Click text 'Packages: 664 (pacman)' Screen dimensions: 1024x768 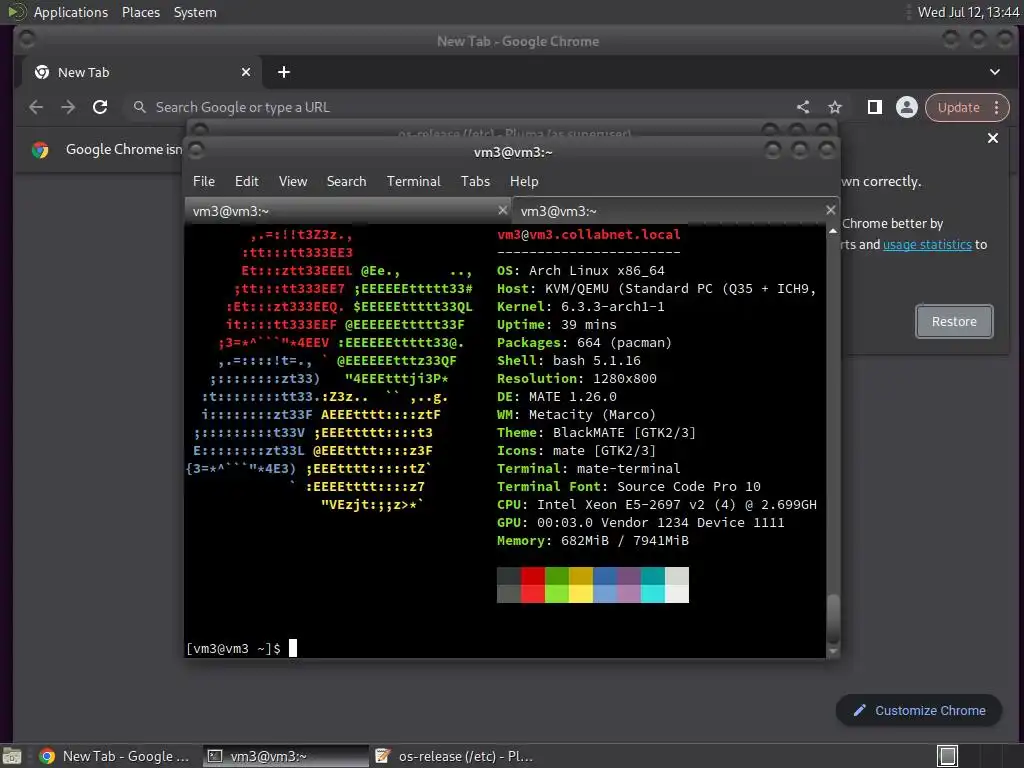584,343
